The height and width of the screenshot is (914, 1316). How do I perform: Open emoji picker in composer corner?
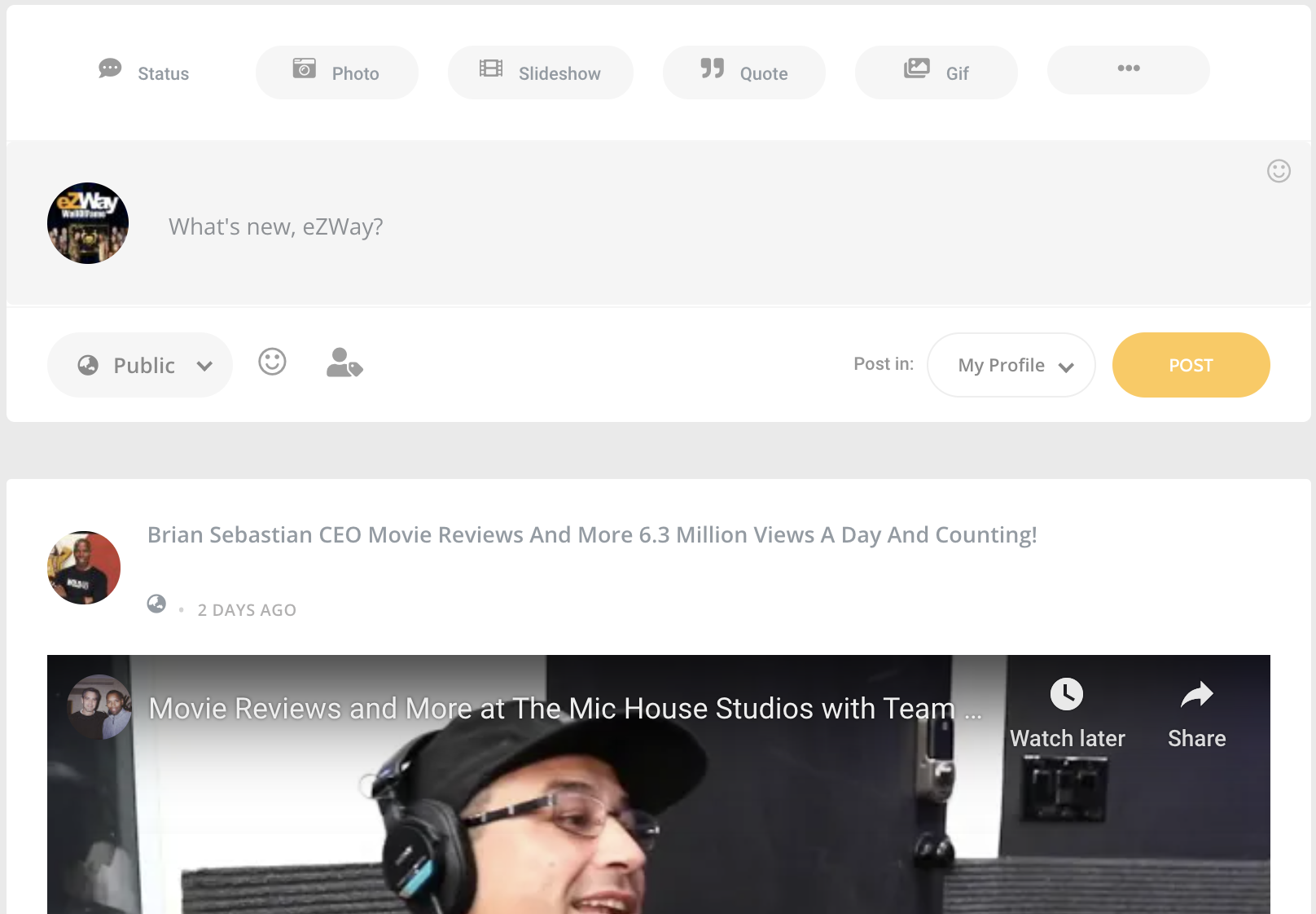coord(1279,171)
